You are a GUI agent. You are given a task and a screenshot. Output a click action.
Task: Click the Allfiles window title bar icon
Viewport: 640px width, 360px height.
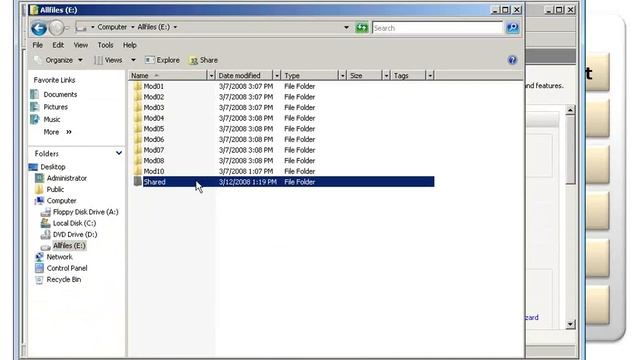point(34,10)
